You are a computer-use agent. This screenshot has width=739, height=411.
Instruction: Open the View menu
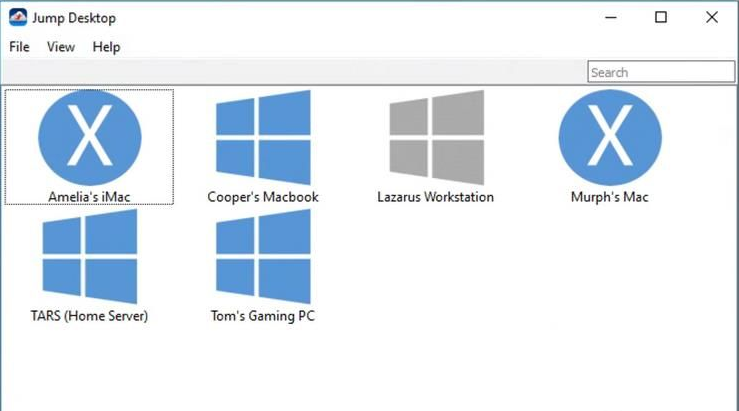coord(61,47)
